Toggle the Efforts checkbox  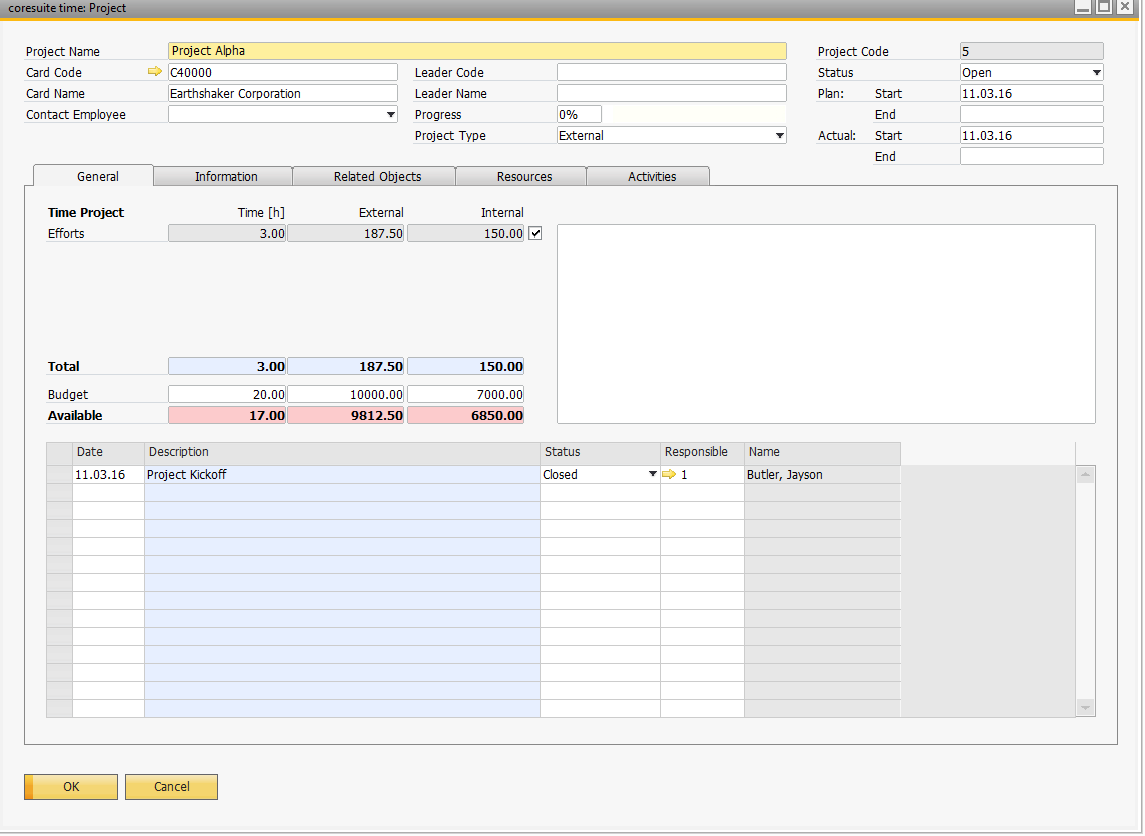(535, 233)
